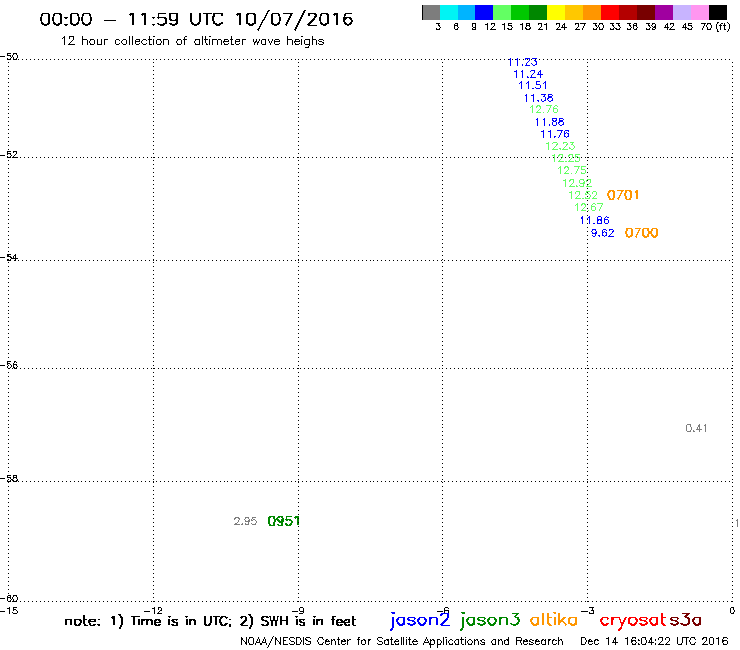The image size is (740, 650).
Task: Select wave height value 11.88
Action: tap(549, 122)
